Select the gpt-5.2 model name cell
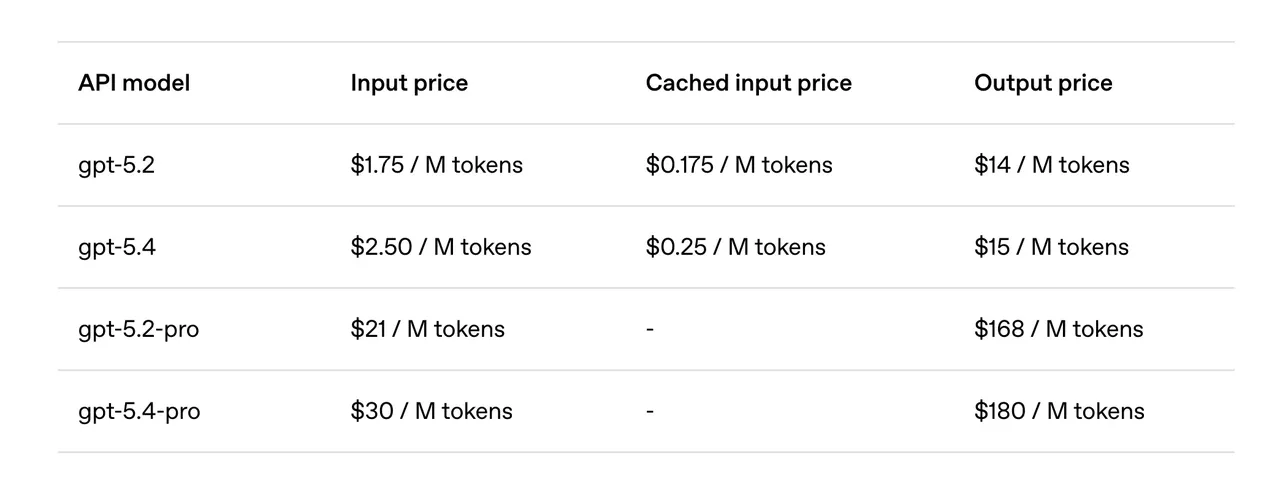The height and width of the screenshot is (501, 1280). (116, 165)
